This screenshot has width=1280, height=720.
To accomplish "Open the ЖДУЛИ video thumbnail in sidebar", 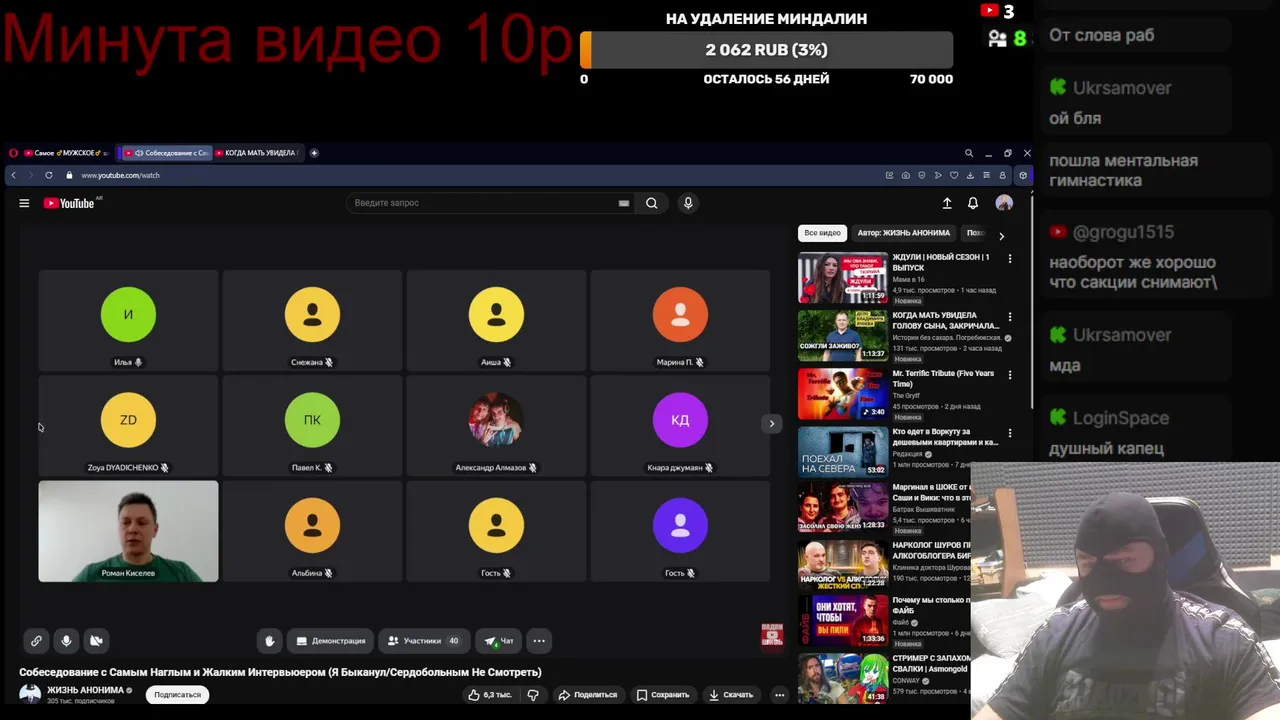I will pos(843,277).
